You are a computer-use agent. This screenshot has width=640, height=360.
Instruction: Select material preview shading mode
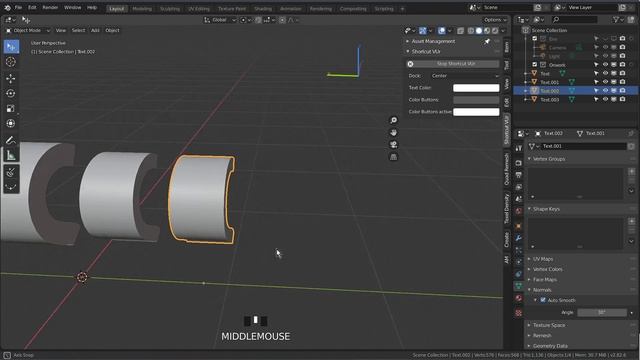(487, 31)
